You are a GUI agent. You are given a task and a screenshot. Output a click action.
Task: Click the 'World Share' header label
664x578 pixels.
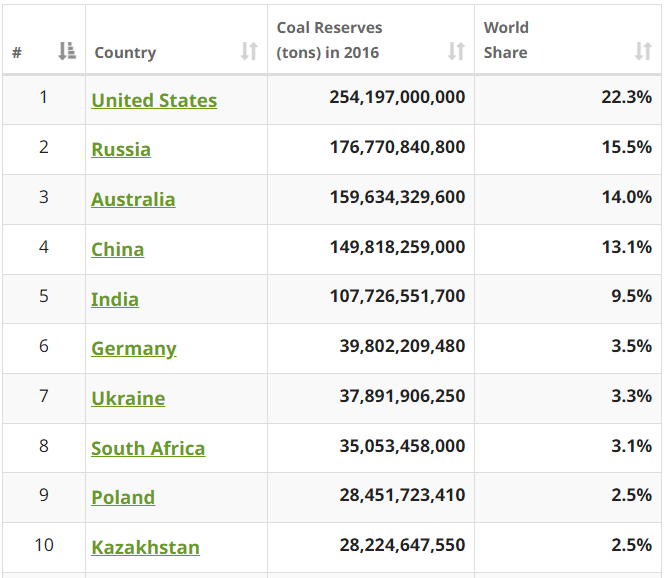pos(506,40)
